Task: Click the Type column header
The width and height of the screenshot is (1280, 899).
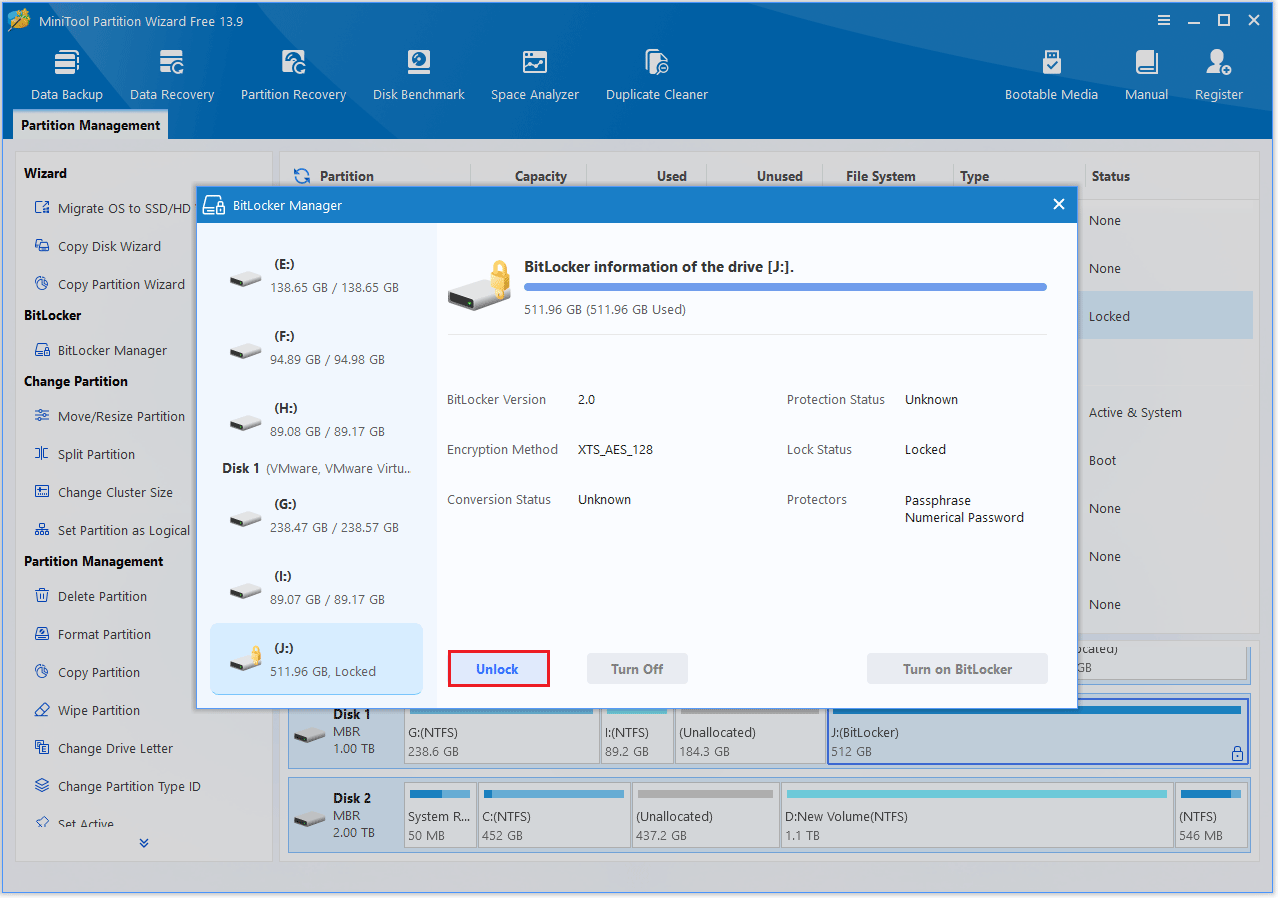Action: 975,176
